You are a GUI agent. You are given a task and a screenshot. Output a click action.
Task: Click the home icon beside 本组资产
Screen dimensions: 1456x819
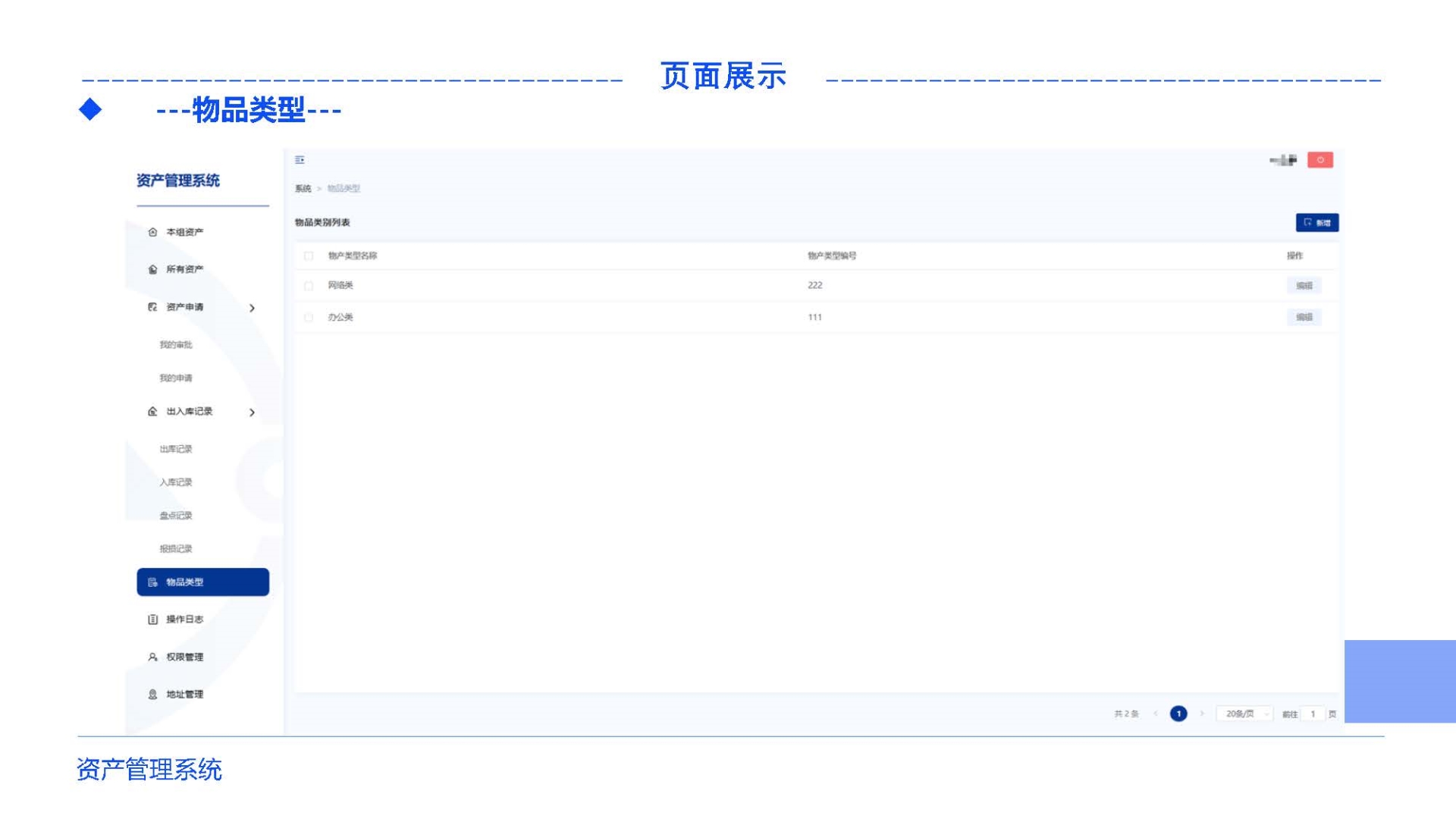(x=152, y=232)
